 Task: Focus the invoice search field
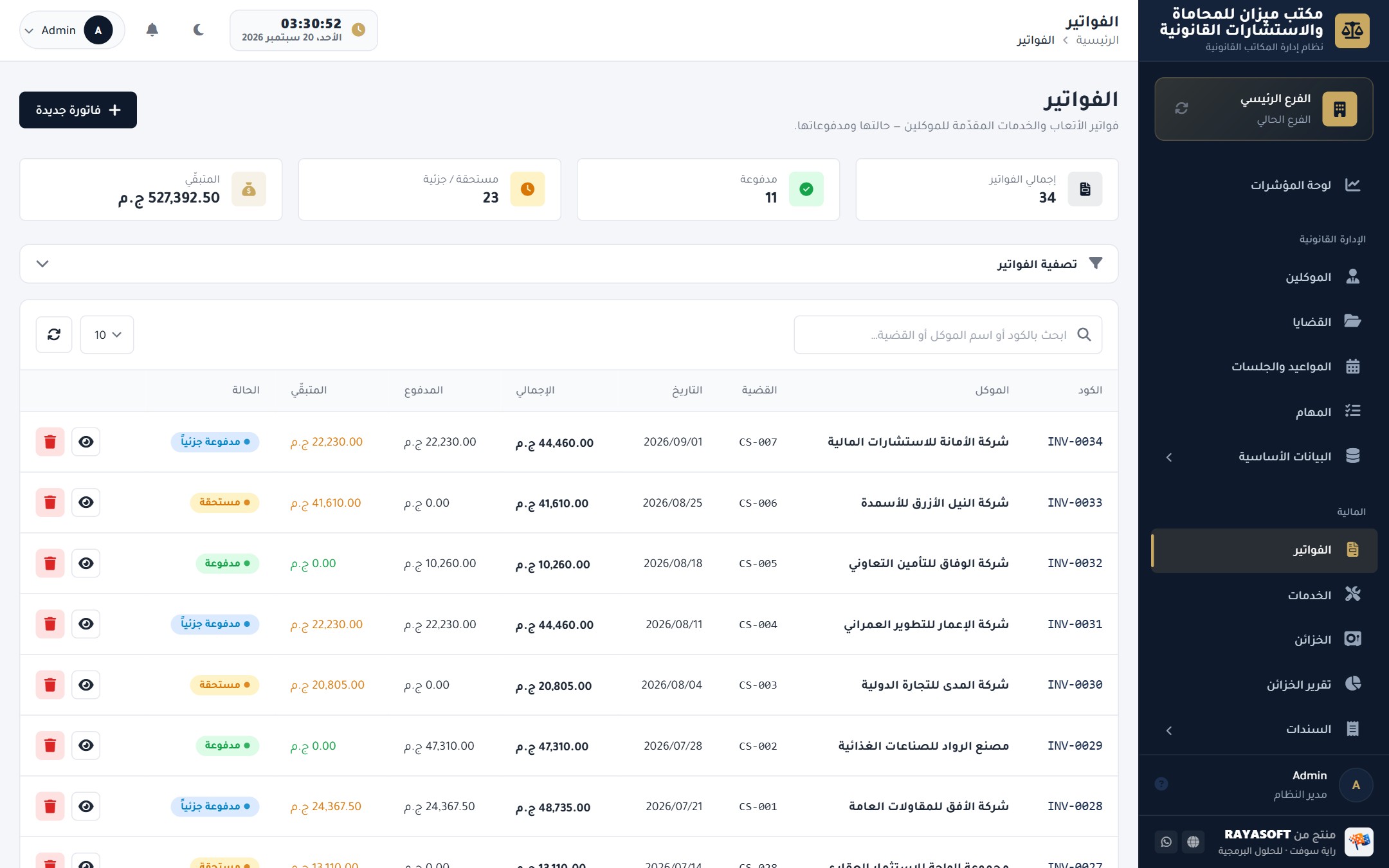coord(948,334)
